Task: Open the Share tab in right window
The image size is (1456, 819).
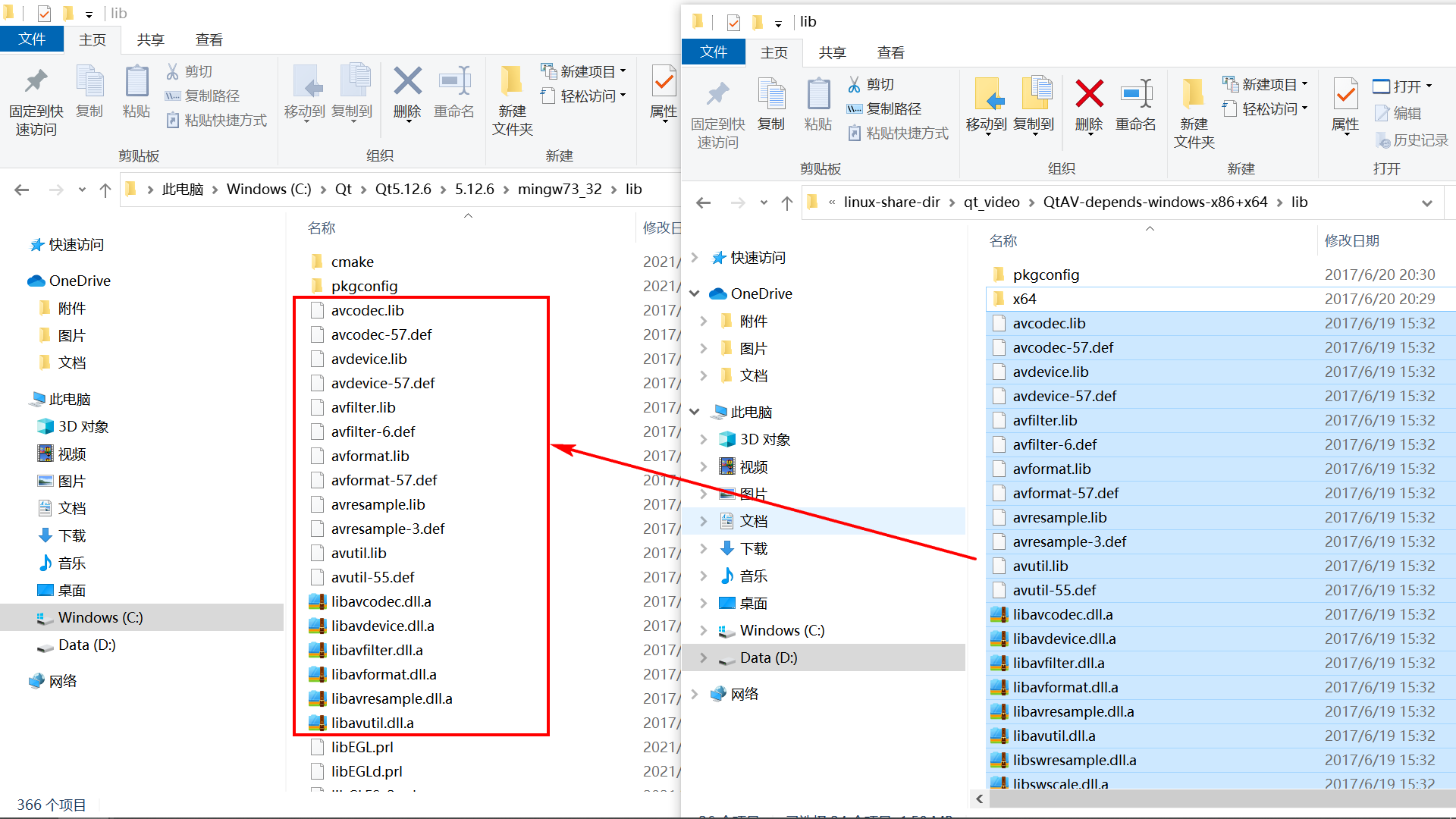Action: [x=832, y=52]
